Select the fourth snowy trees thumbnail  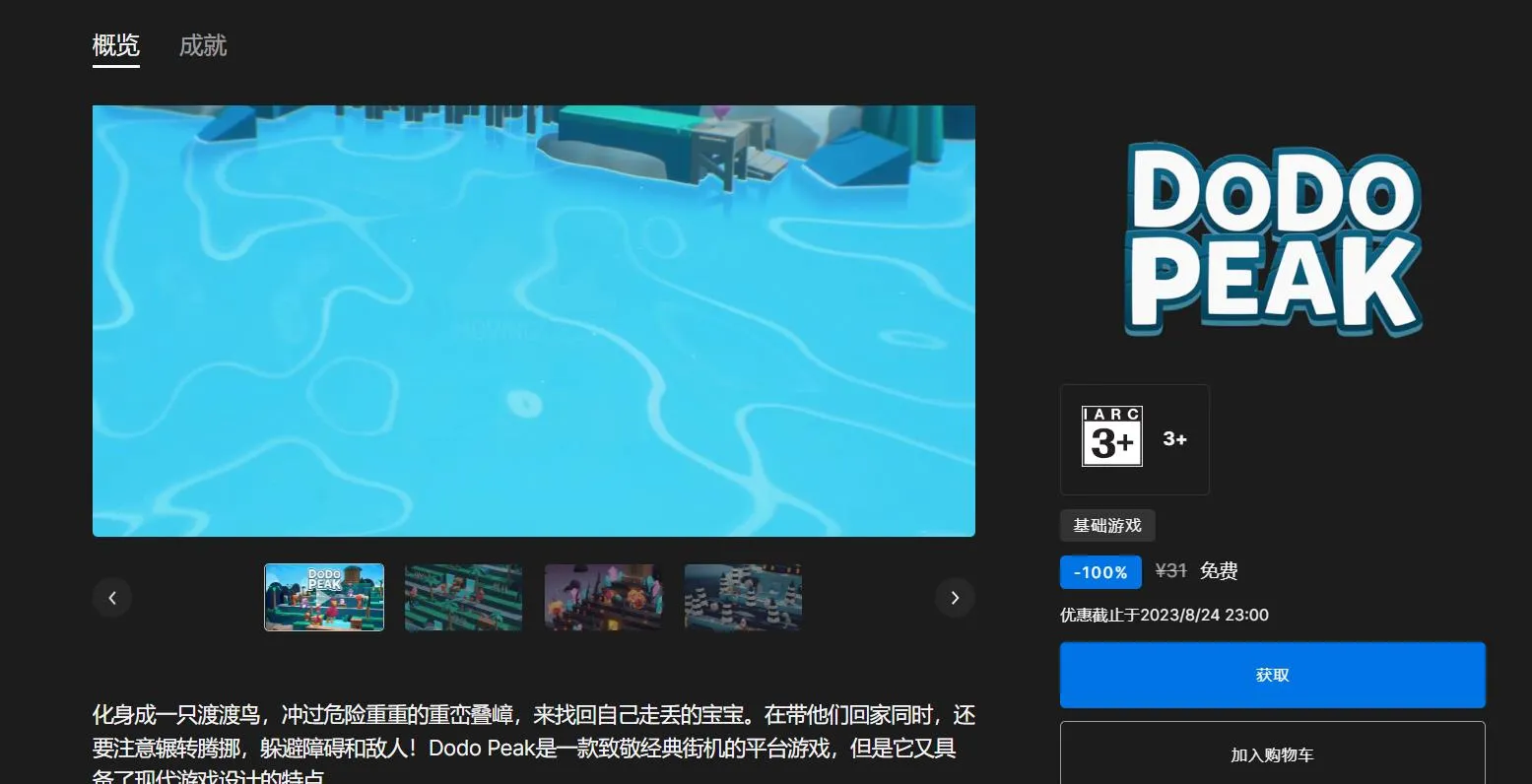[x=743, y=597]
